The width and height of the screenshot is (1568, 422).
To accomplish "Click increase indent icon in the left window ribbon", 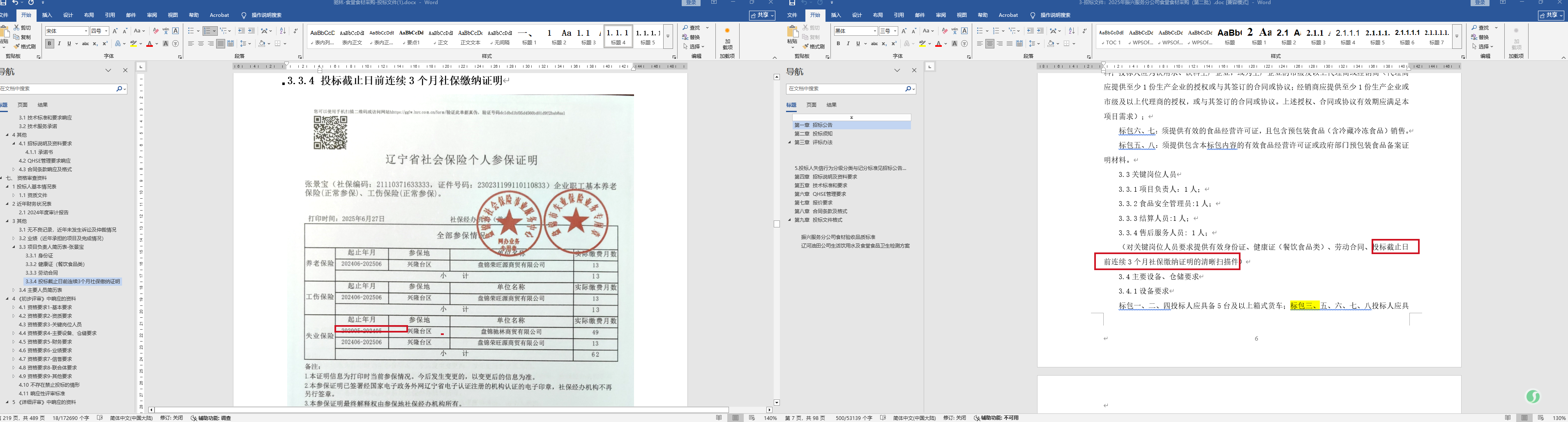I will 251,31.
